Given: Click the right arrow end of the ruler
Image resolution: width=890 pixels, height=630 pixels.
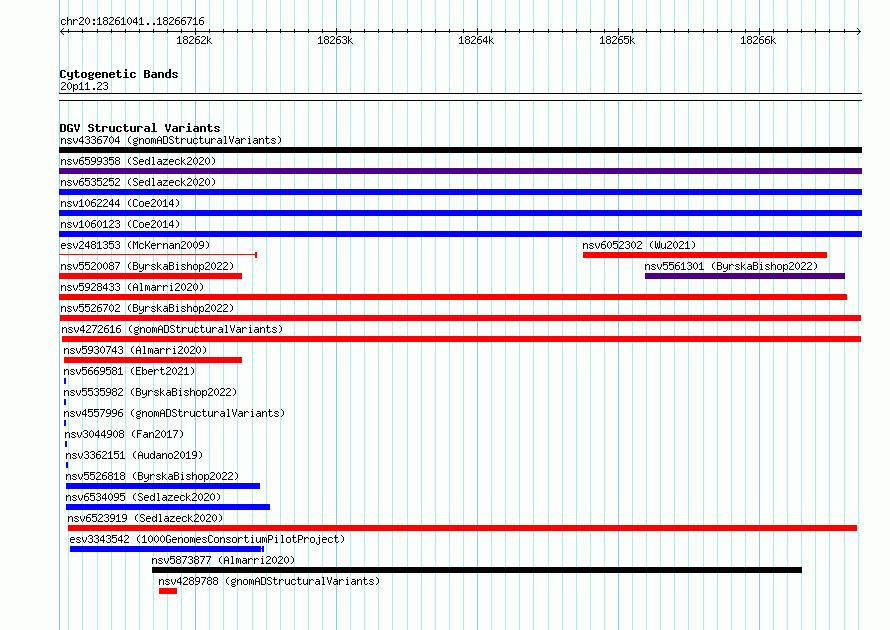Looking at the screenshot, I should [859, 31].
